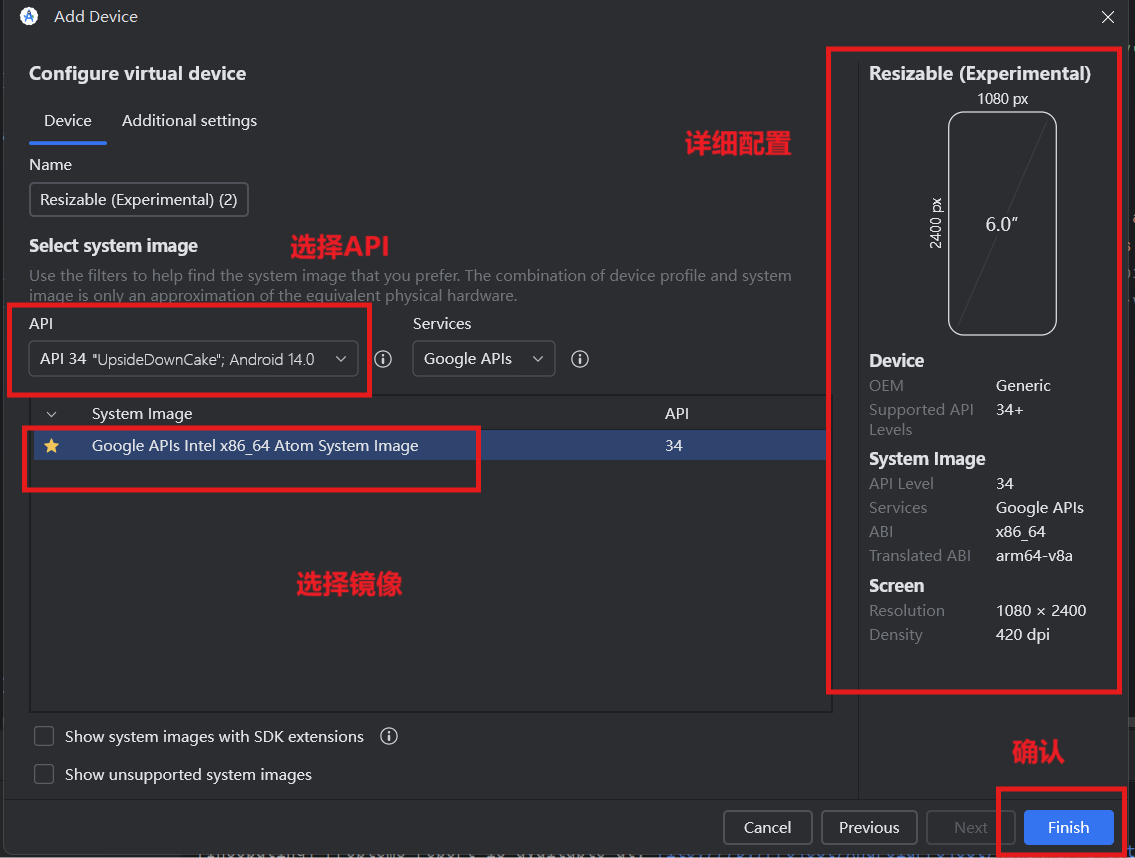Open the Additional settings tab
The height and width of the screenshot is (858, 1135).
point(189,121)
